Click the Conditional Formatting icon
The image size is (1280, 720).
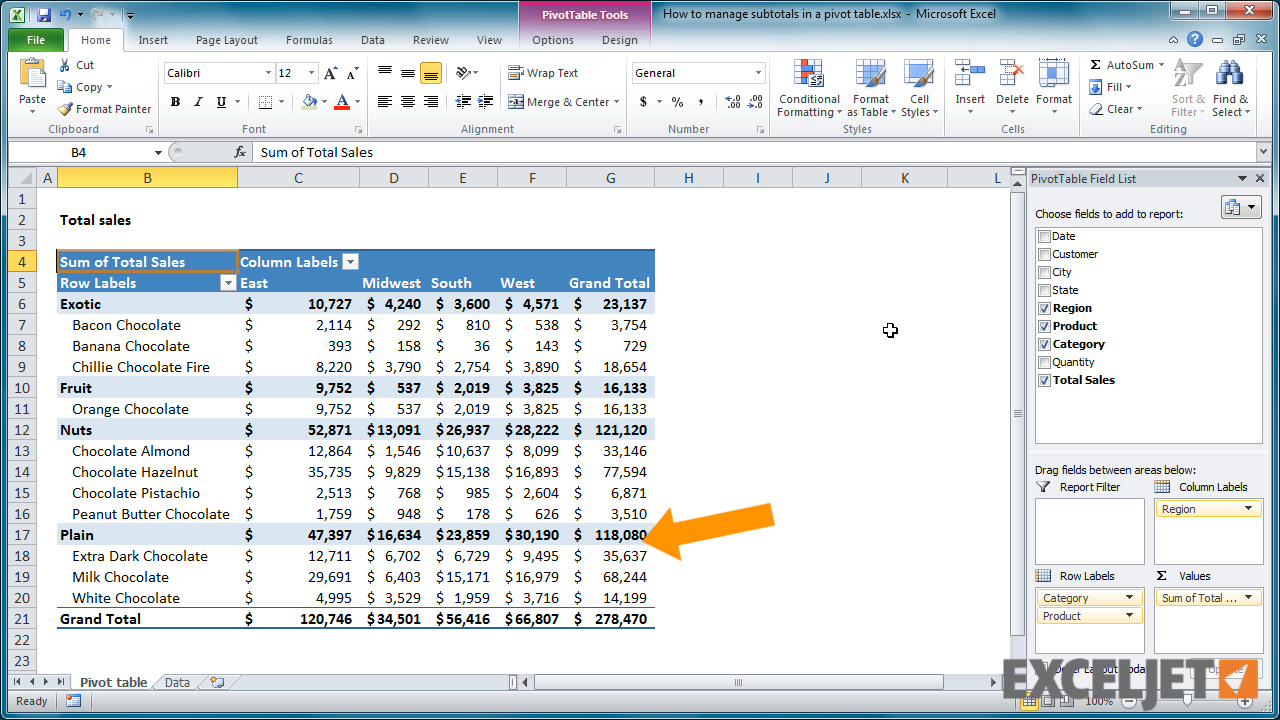(x=808, y=76)
